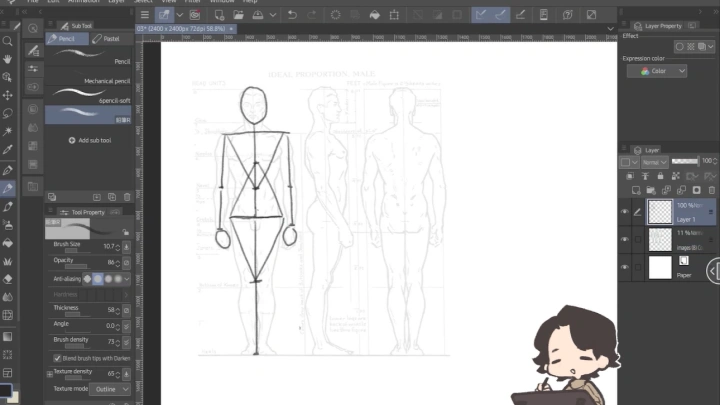720x405 pixels.
Task: Select the Airbrush tool
Action: click(7, 225)
